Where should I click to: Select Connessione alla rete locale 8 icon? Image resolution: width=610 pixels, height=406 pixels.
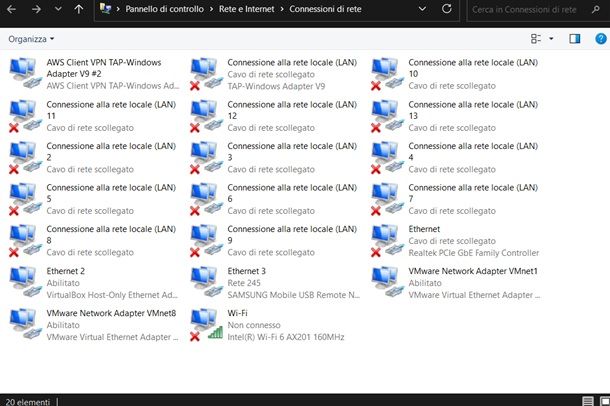(x=25, y=240)
